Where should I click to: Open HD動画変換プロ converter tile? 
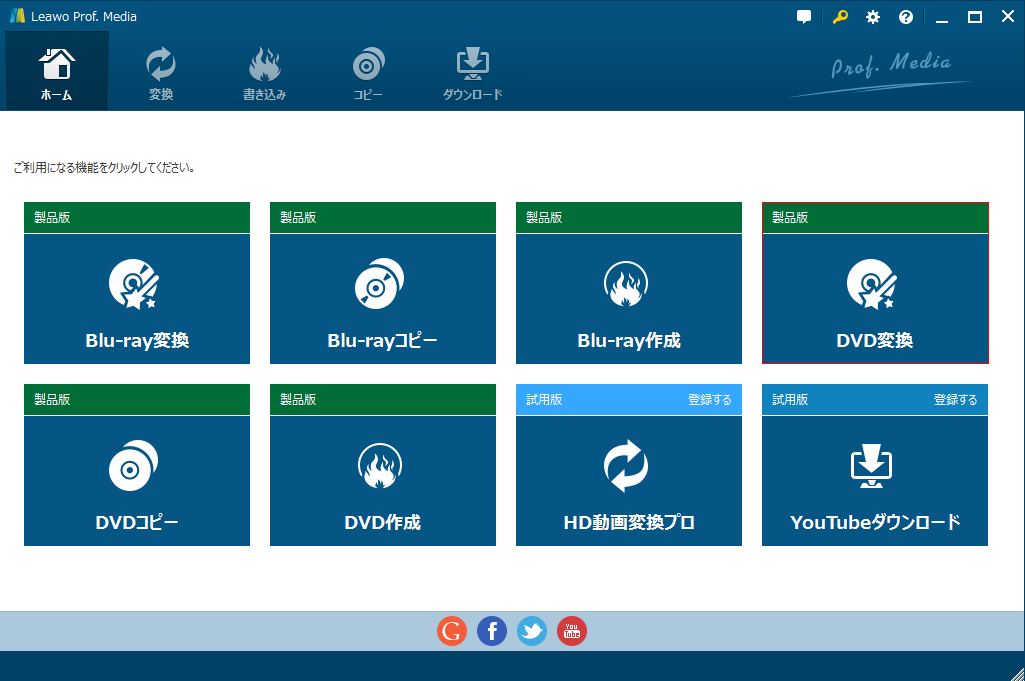(629, 481)
